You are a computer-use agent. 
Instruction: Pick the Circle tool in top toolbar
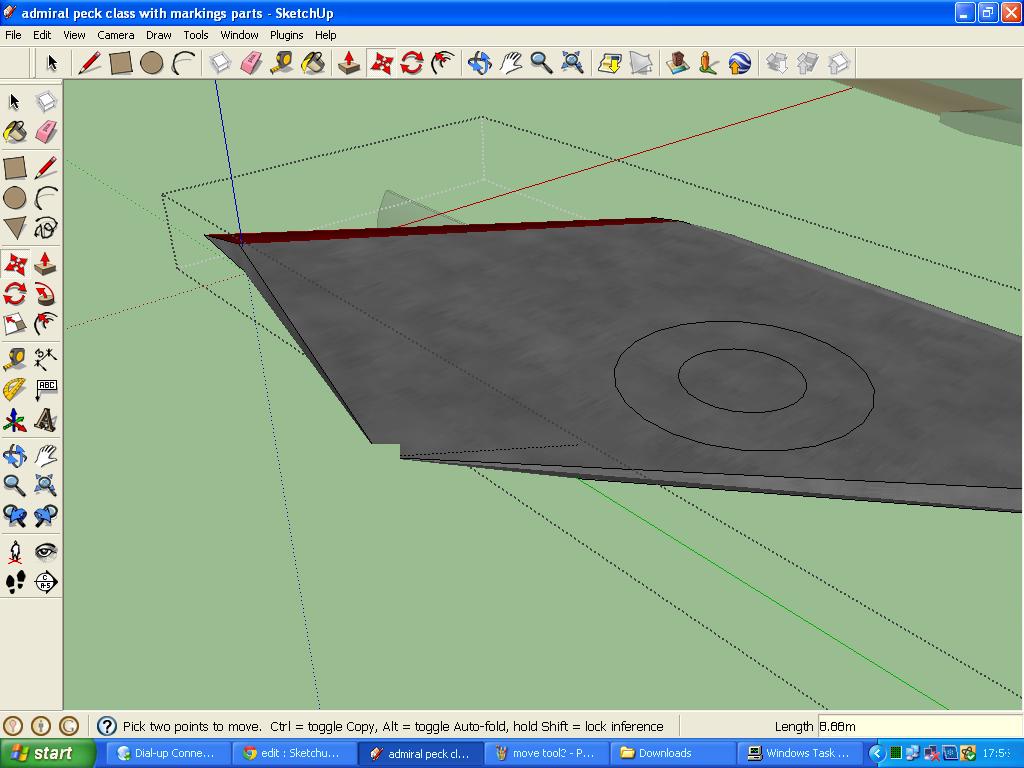152,63
